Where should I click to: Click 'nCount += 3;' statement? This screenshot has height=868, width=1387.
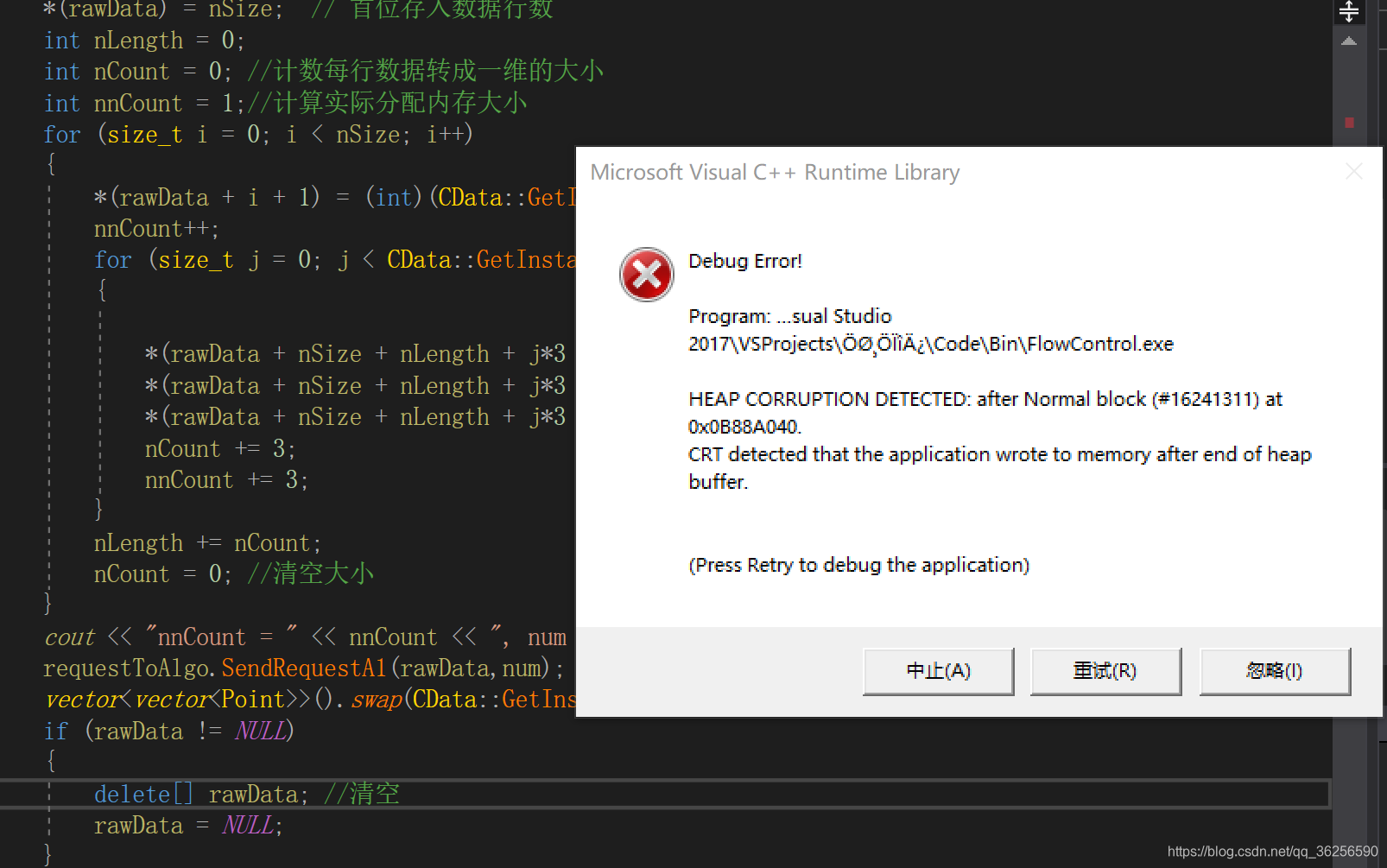220,449
